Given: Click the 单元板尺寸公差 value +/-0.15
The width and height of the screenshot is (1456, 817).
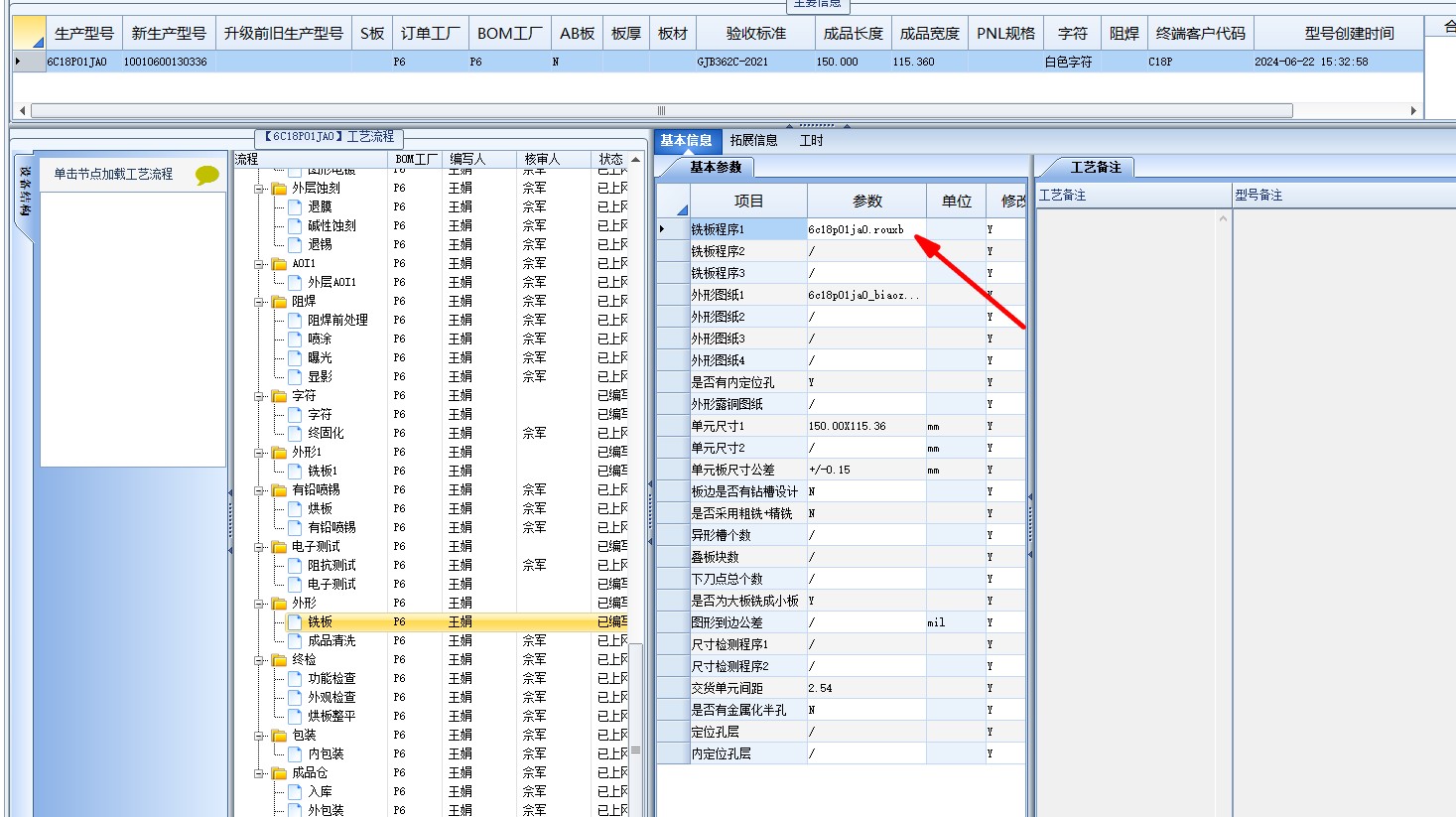Looking at the screenshot, I should click(x=866, y=470).
